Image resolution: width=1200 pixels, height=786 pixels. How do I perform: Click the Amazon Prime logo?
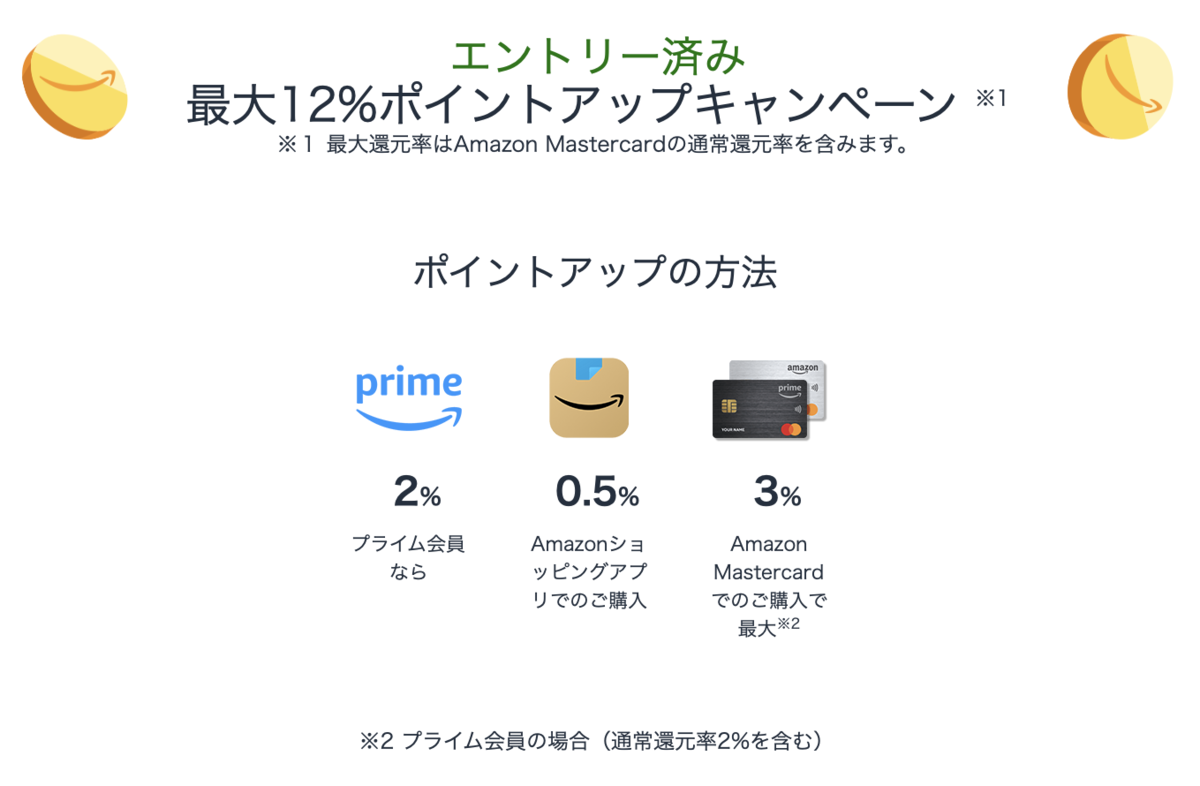[409, 398]
